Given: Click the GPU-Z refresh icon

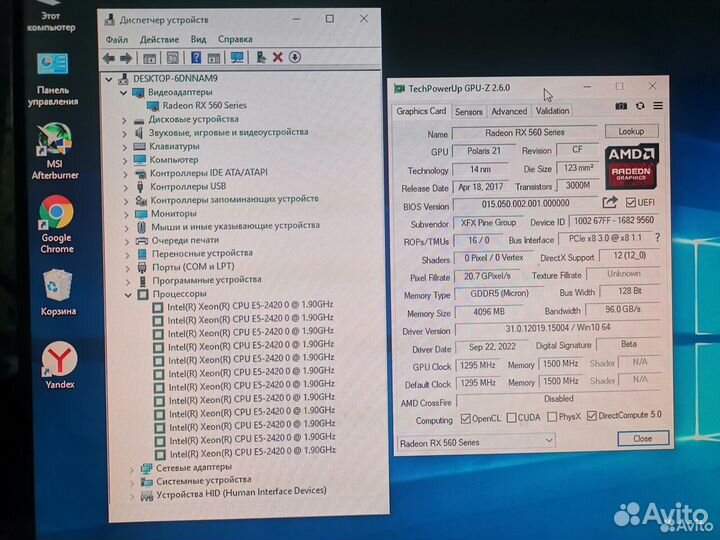Looking at the screenshot, I should point(640,106).
